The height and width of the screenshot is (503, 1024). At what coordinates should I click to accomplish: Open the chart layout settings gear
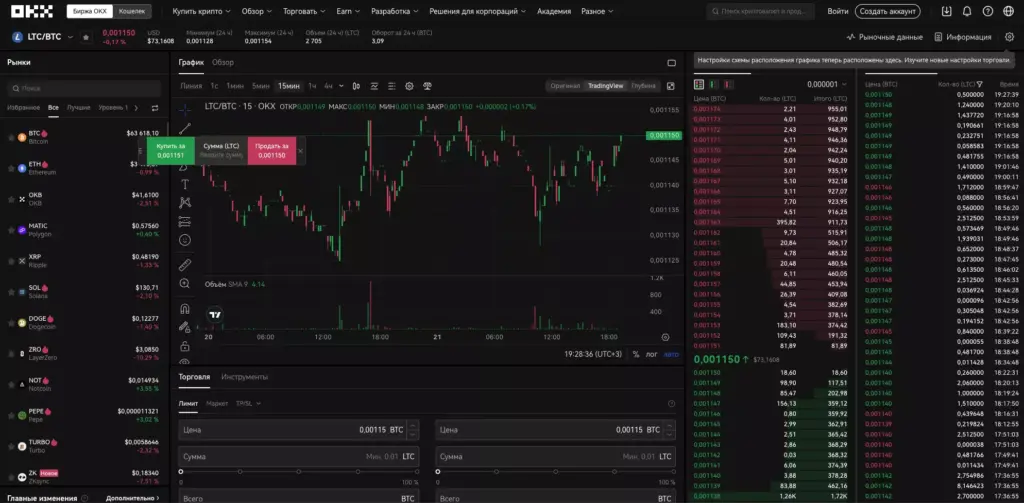click(x=1009, y=37)
